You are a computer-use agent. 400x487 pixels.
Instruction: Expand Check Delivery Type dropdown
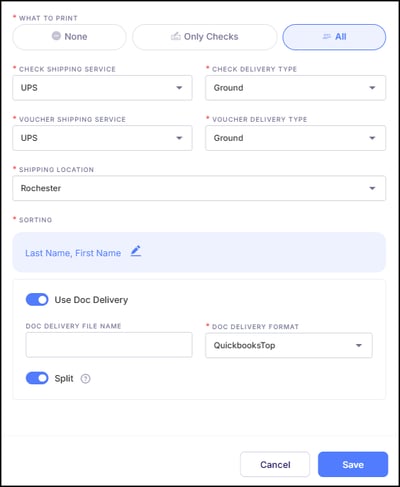point(295,88)
